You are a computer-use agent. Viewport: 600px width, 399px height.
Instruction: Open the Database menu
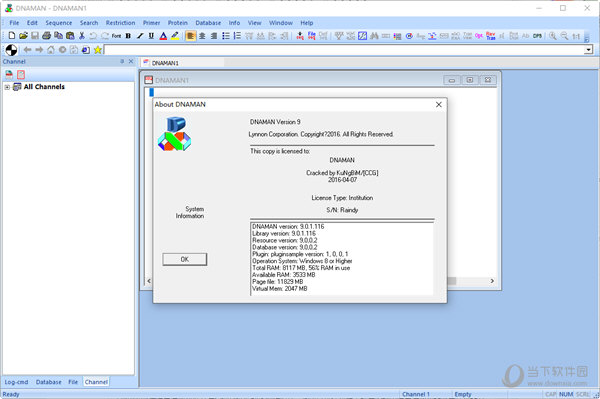point(208,23)
